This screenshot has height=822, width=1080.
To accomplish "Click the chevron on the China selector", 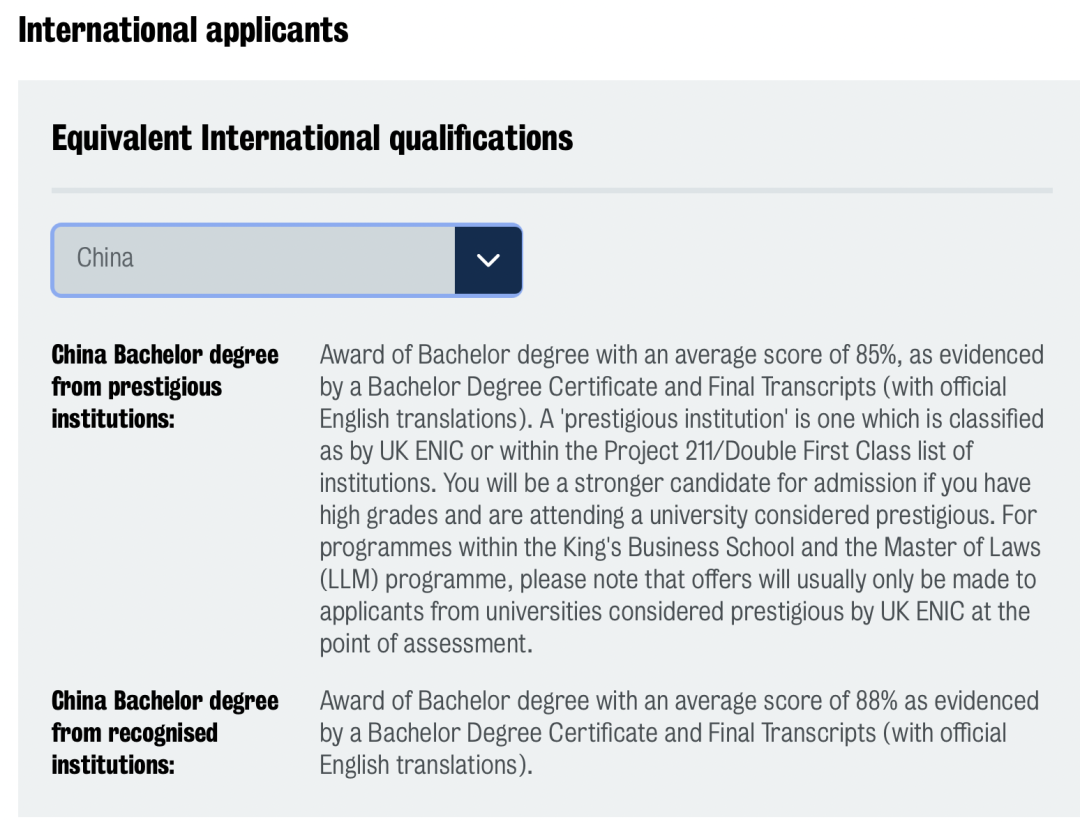I will pos(489,259).
